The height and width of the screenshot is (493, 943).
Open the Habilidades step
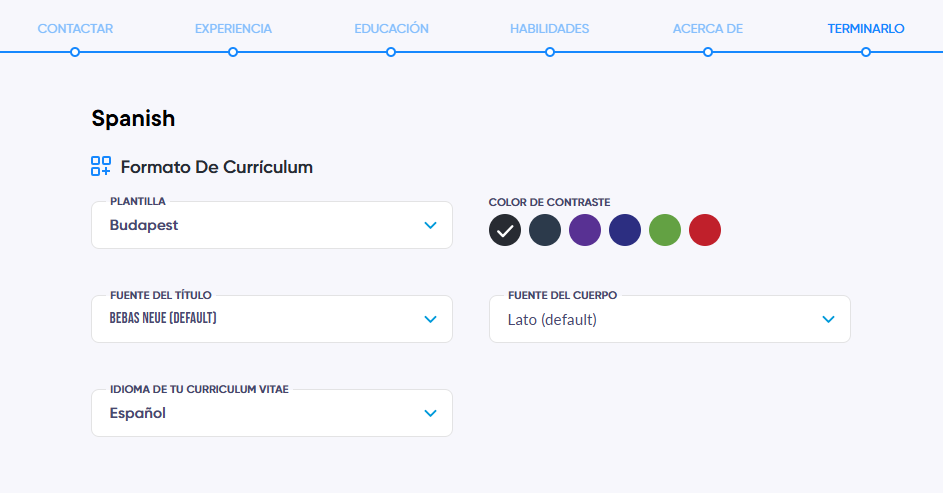click(x=549, y=28)
